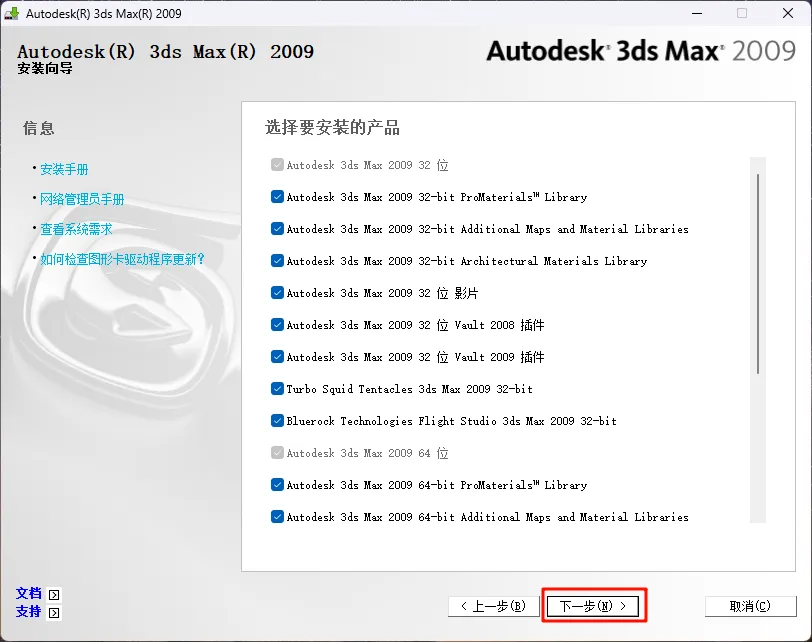Click the disabled 3ds Max 2009 32 位 checkbox
The image size is (812, 642).
pos(277,165)
